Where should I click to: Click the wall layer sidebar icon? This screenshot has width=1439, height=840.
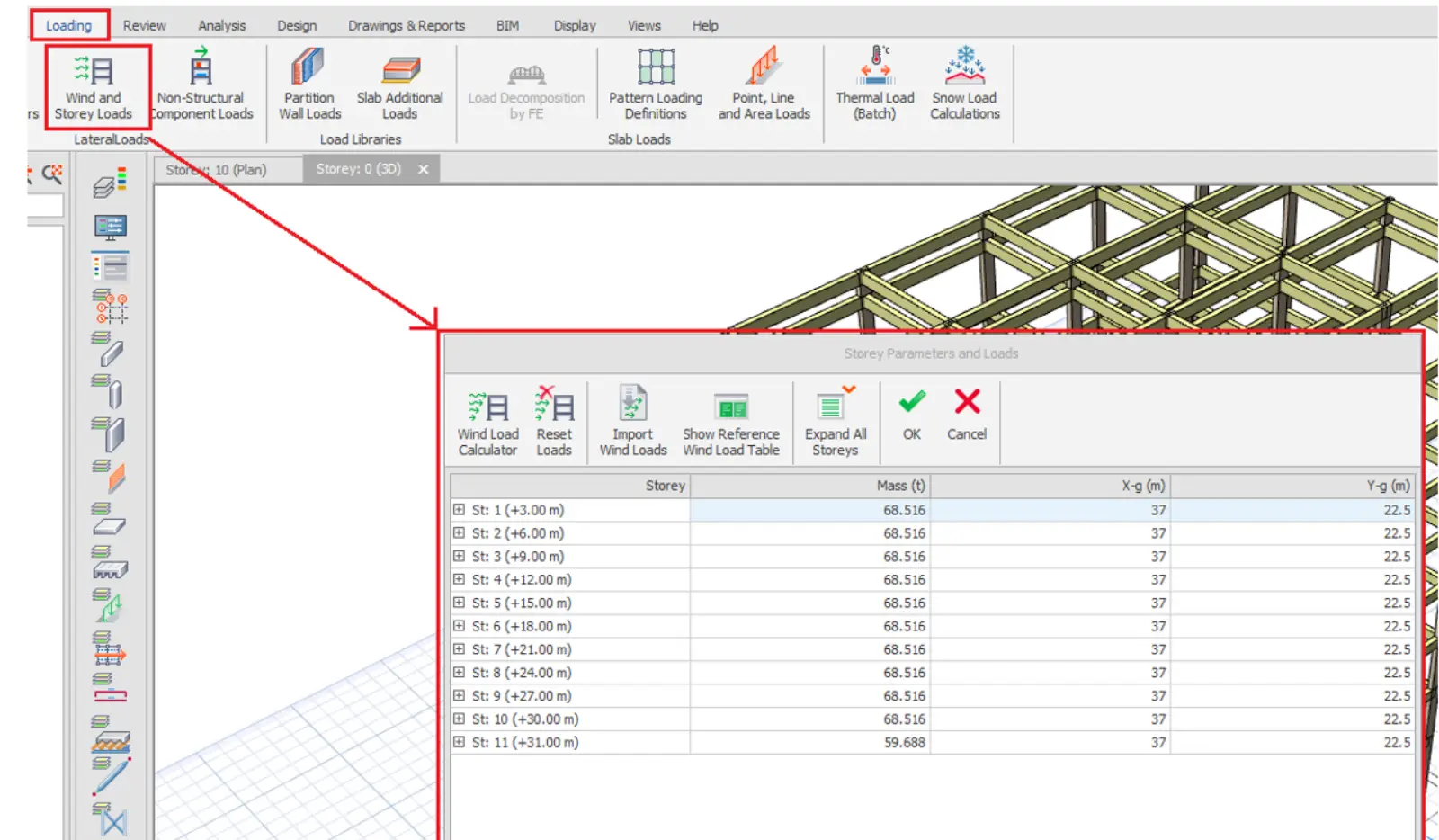coord(109,433)
